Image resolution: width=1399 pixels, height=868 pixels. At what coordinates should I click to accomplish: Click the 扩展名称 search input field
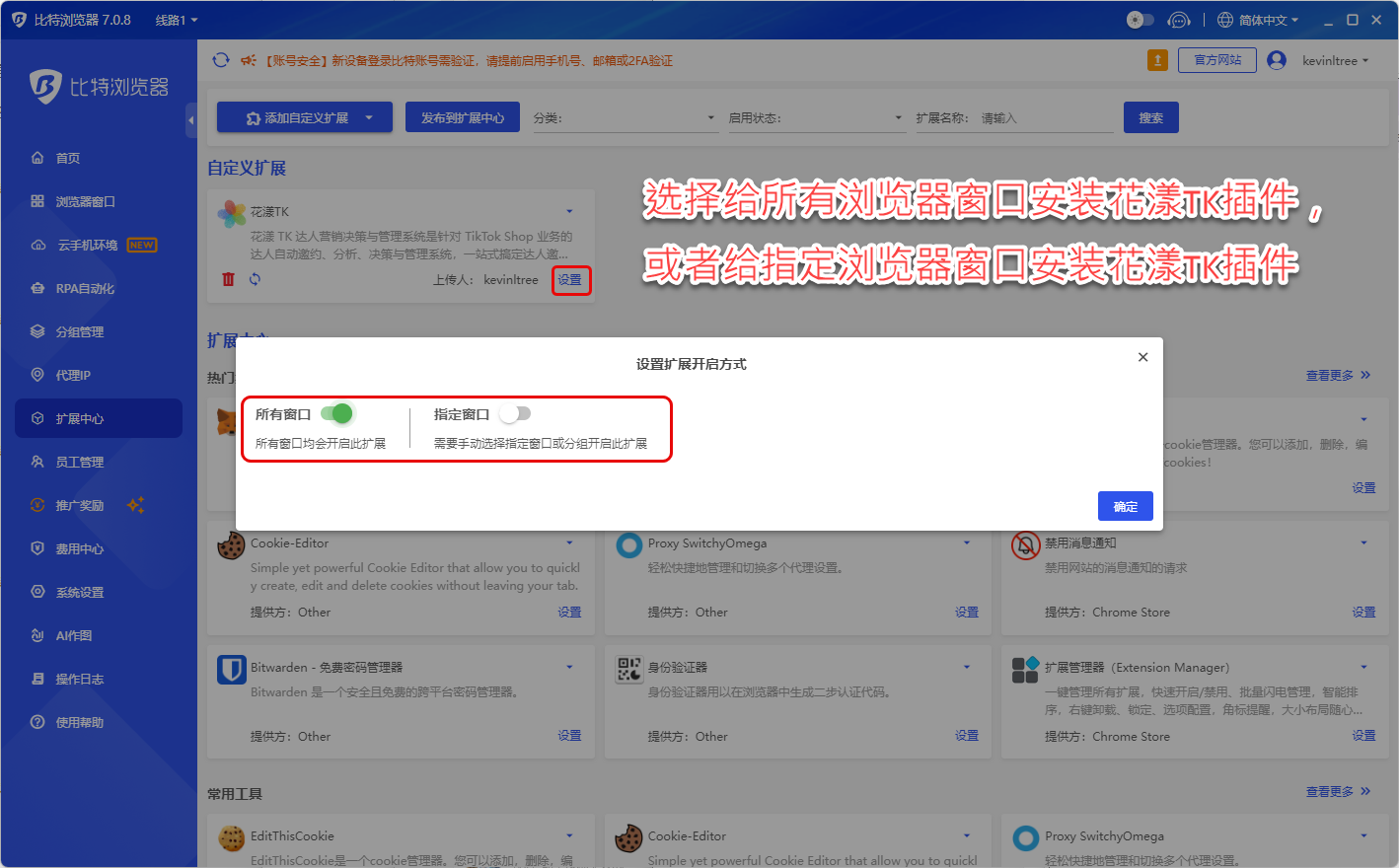point(1044,118)
